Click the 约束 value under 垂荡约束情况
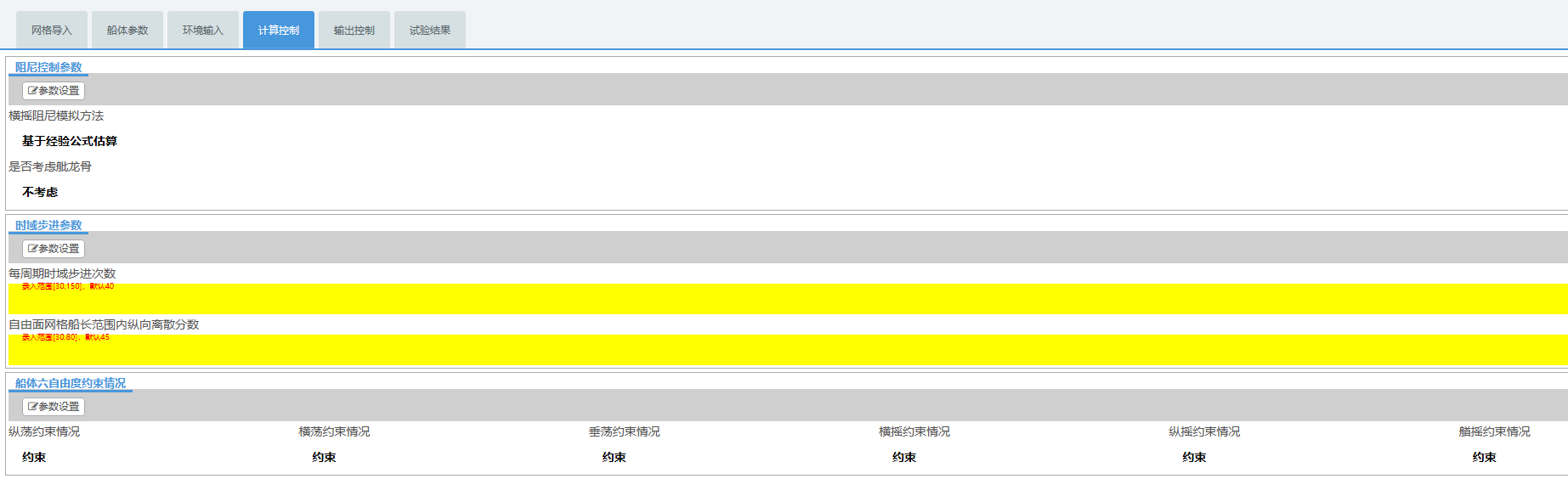 coord(614,457)
